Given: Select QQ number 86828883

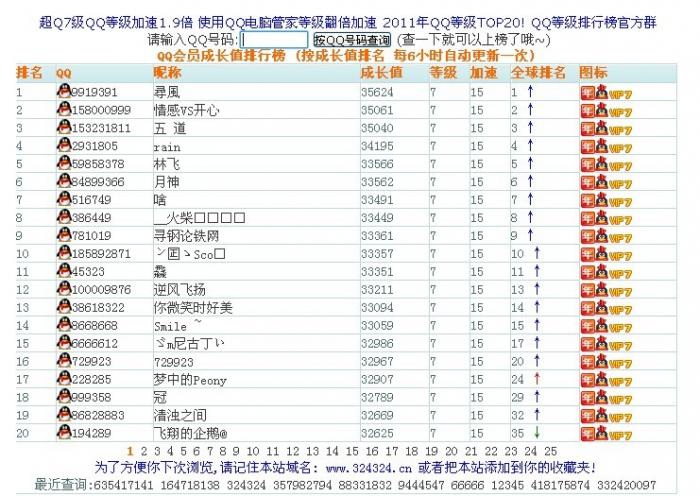Looking at the screenshot, I should 98,415.
